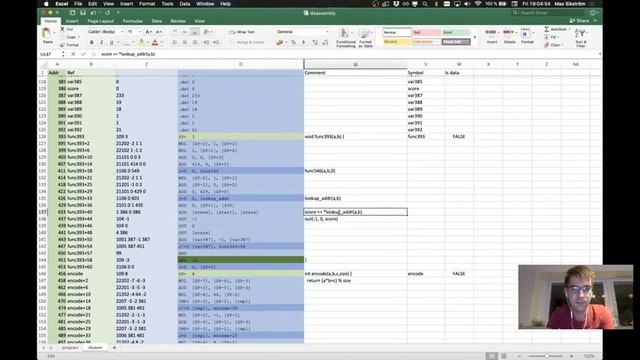Click the zoom slider in status bar
Viewport: 640px width, 360px height.
[x=546, y=356]
